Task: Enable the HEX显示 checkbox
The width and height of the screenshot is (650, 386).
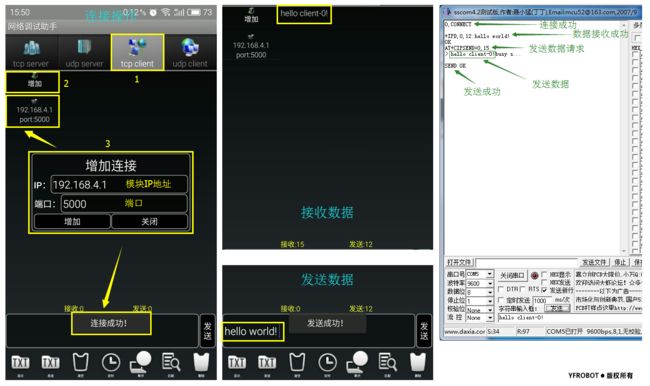Action: (544, 274)
